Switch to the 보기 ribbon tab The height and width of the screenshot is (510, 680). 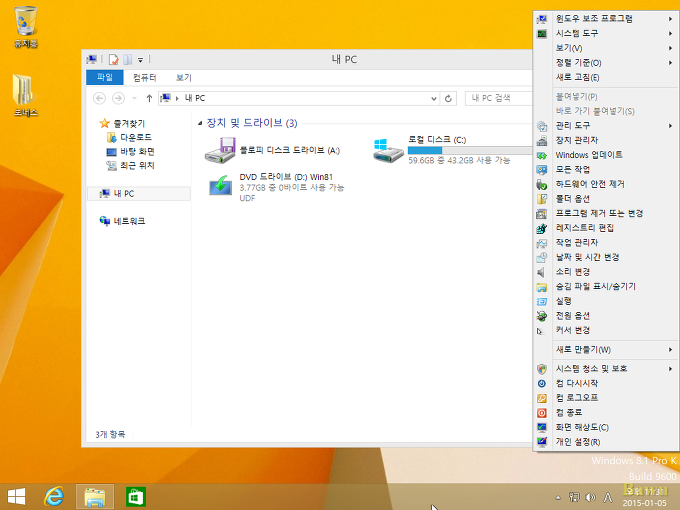183,78
